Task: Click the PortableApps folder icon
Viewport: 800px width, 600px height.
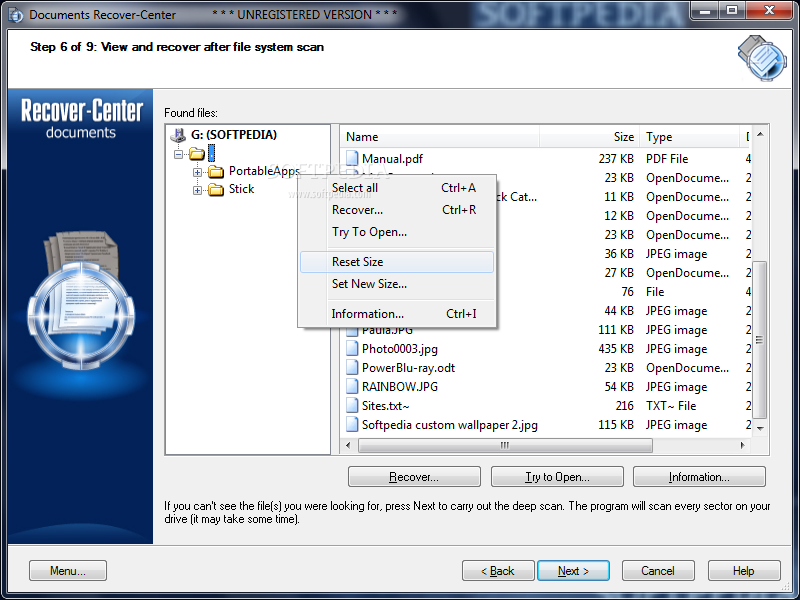Action: point(216,172)
